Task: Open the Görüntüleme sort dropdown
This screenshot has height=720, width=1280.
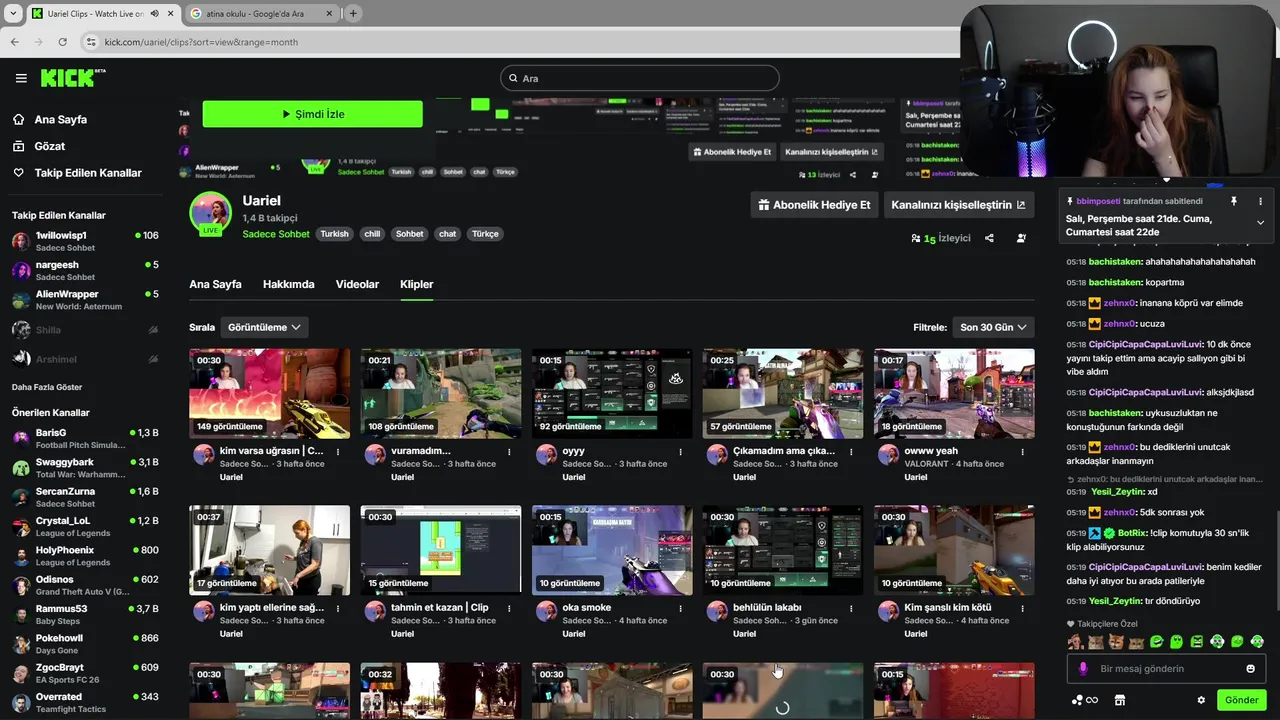Action: pyautogui.click(x=264, y=327)
